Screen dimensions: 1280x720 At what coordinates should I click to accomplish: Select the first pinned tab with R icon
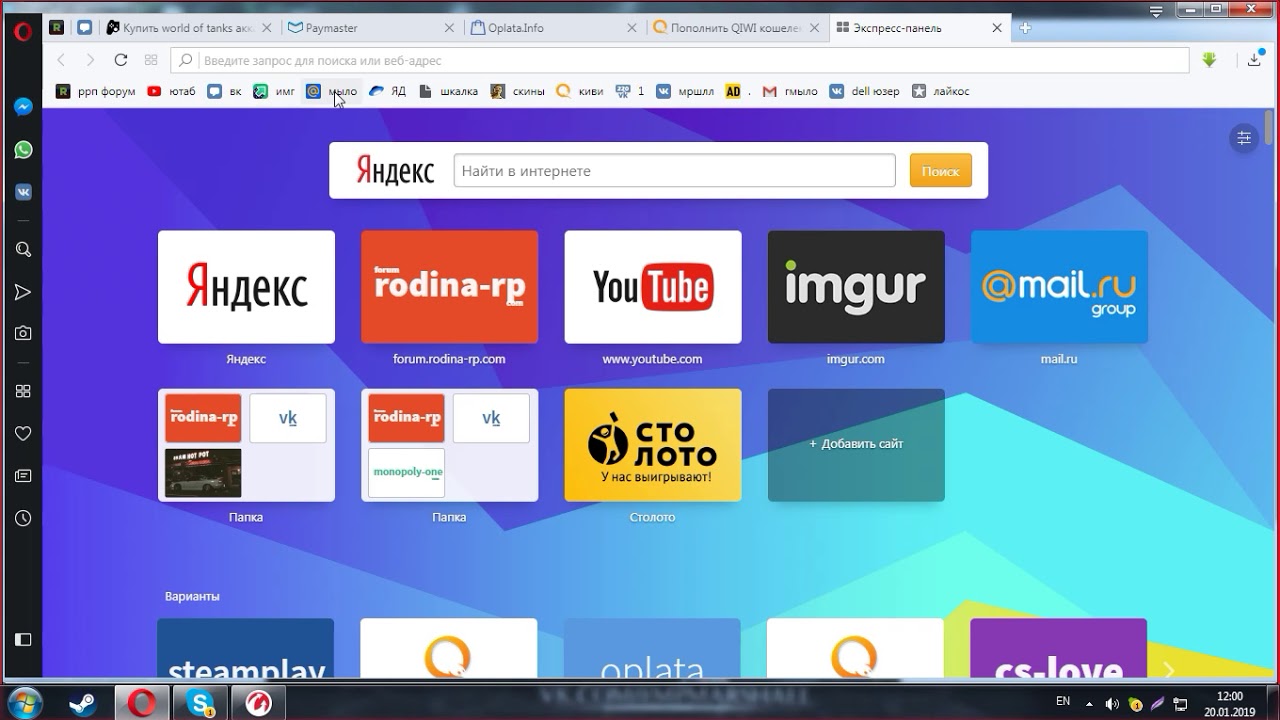(x=57, y=28)
